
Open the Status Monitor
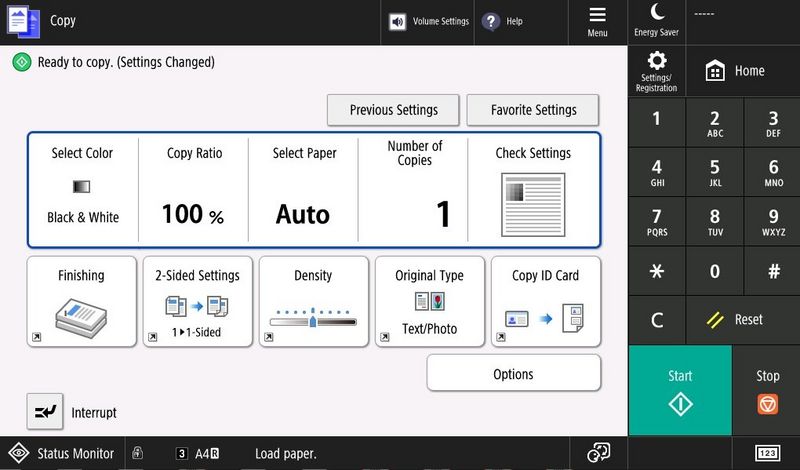click(x=62, y=453)
